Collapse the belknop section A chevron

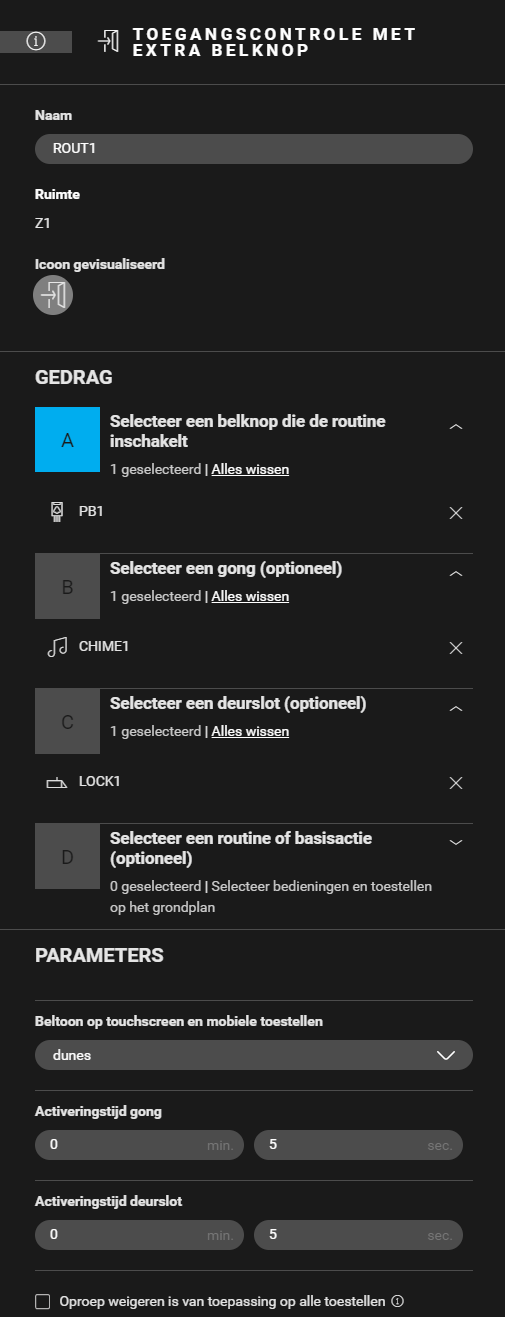tap(456, 426)
